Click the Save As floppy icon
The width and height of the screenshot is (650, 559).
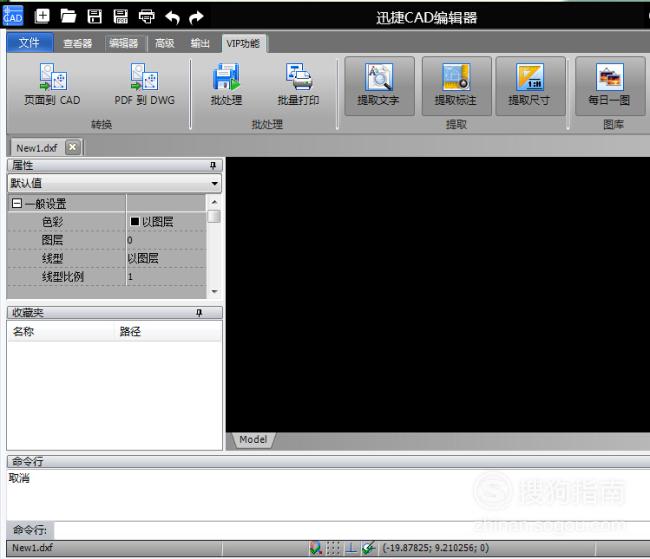121,17
